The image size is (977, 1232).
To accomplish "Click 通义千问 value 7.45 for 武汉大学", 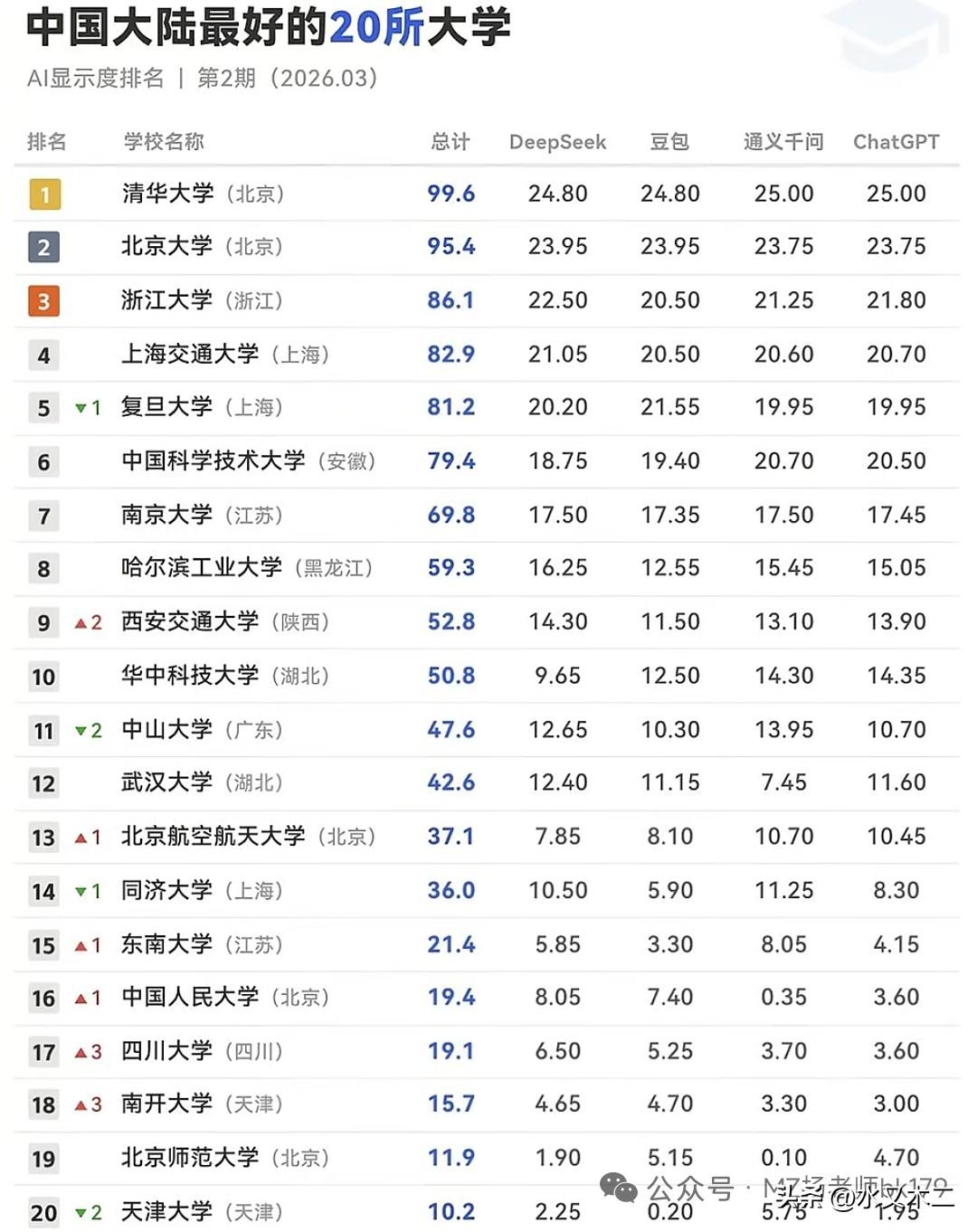I will click(x=784, y=782).
